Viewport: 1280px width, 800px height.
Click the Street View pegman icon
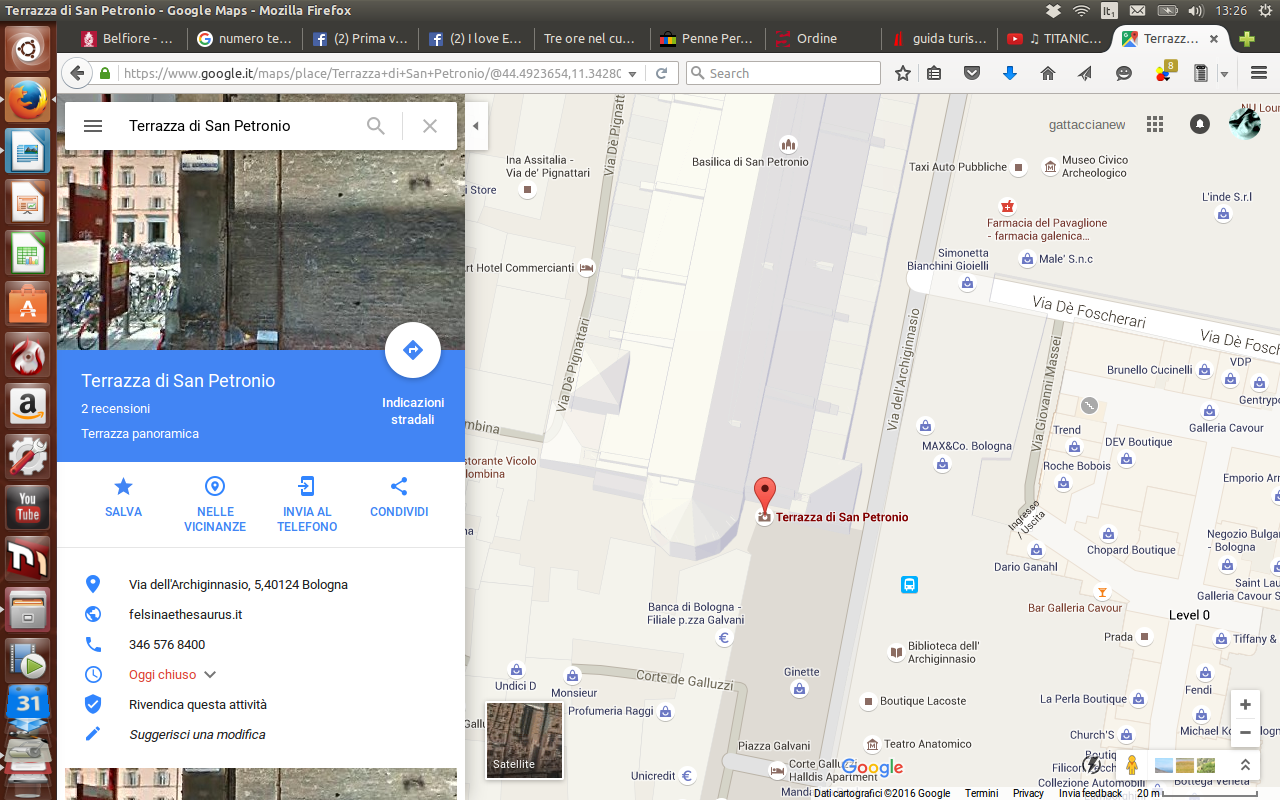(1132, 765)
